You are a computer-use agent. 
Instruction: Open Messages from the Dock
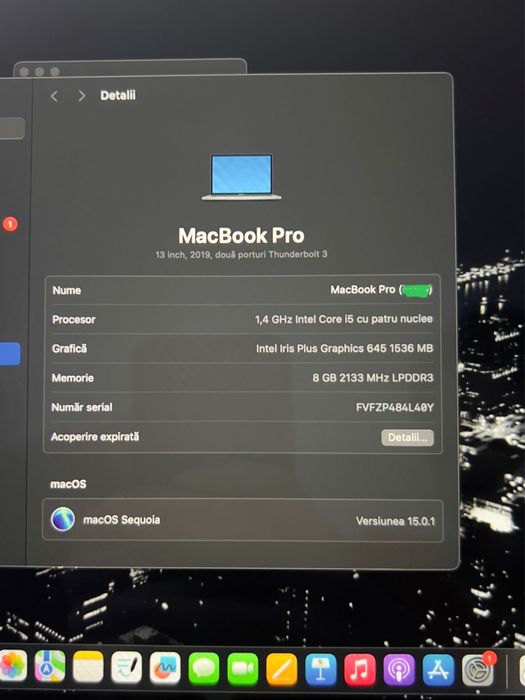(x=204, y=668)
